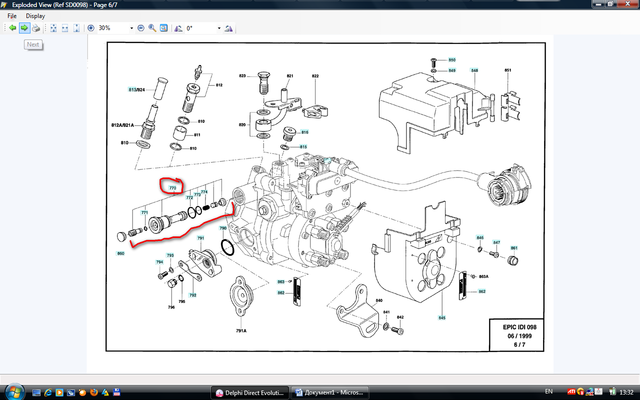The height and width of the screenshot is (400, 640).
Task: Click the rotate icon left of the angle box
Action: click(x=177, y=28)
